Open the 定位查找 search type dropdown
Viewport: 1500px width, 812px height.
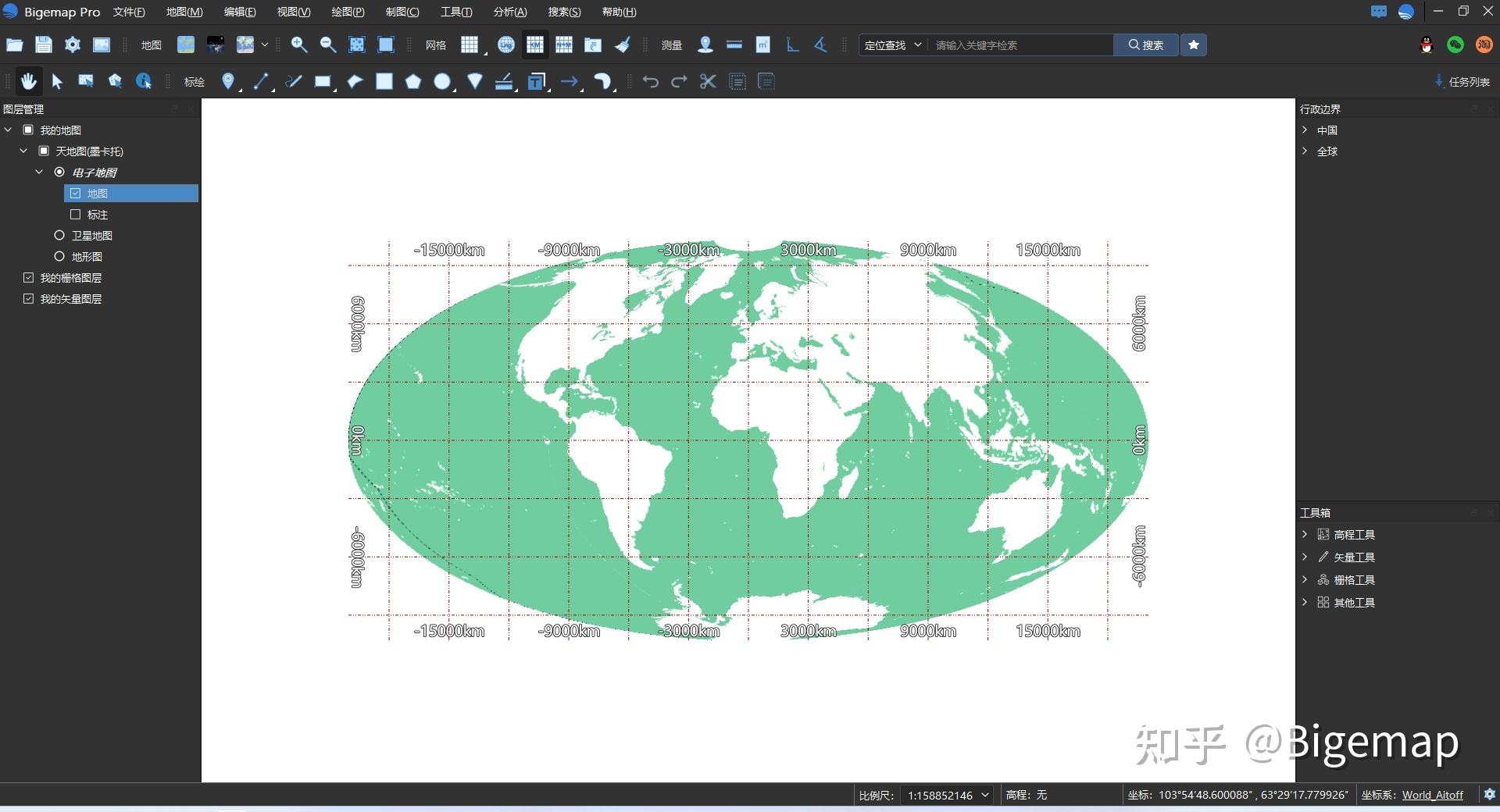[x=893, y=45]
